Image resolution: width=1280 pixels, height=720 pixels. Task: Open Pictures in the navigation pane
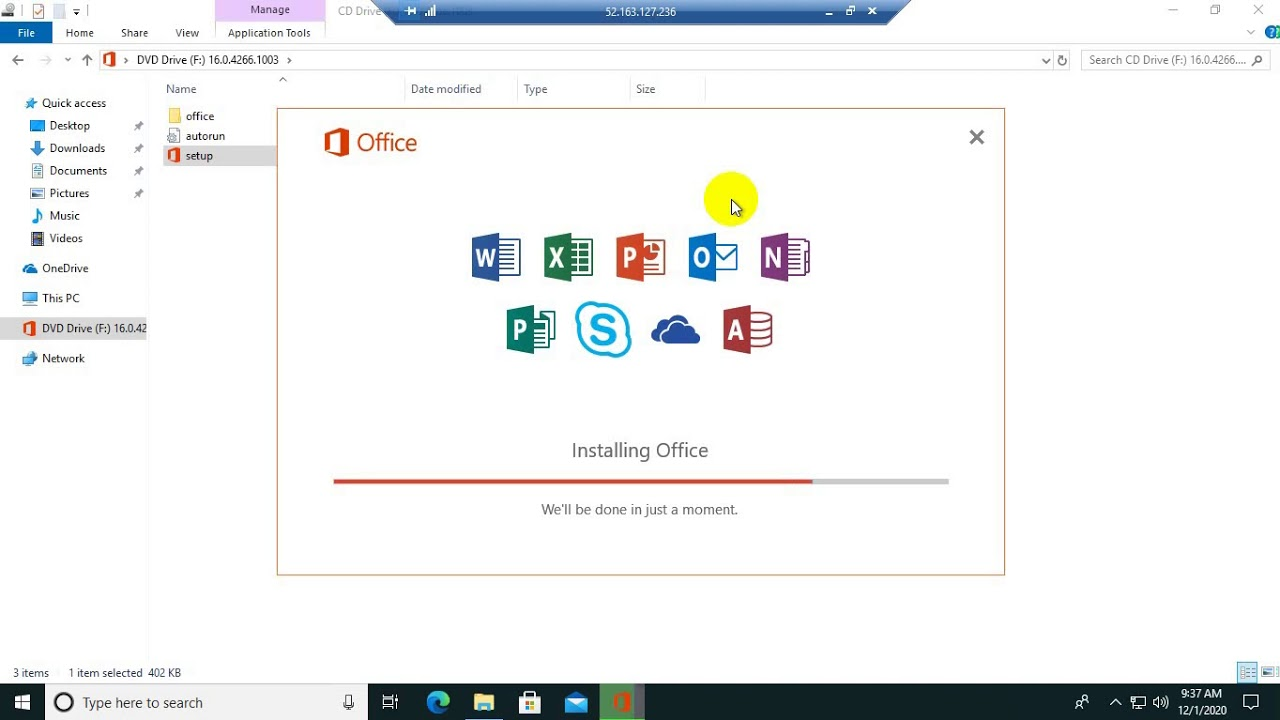[x=59, y=193]
